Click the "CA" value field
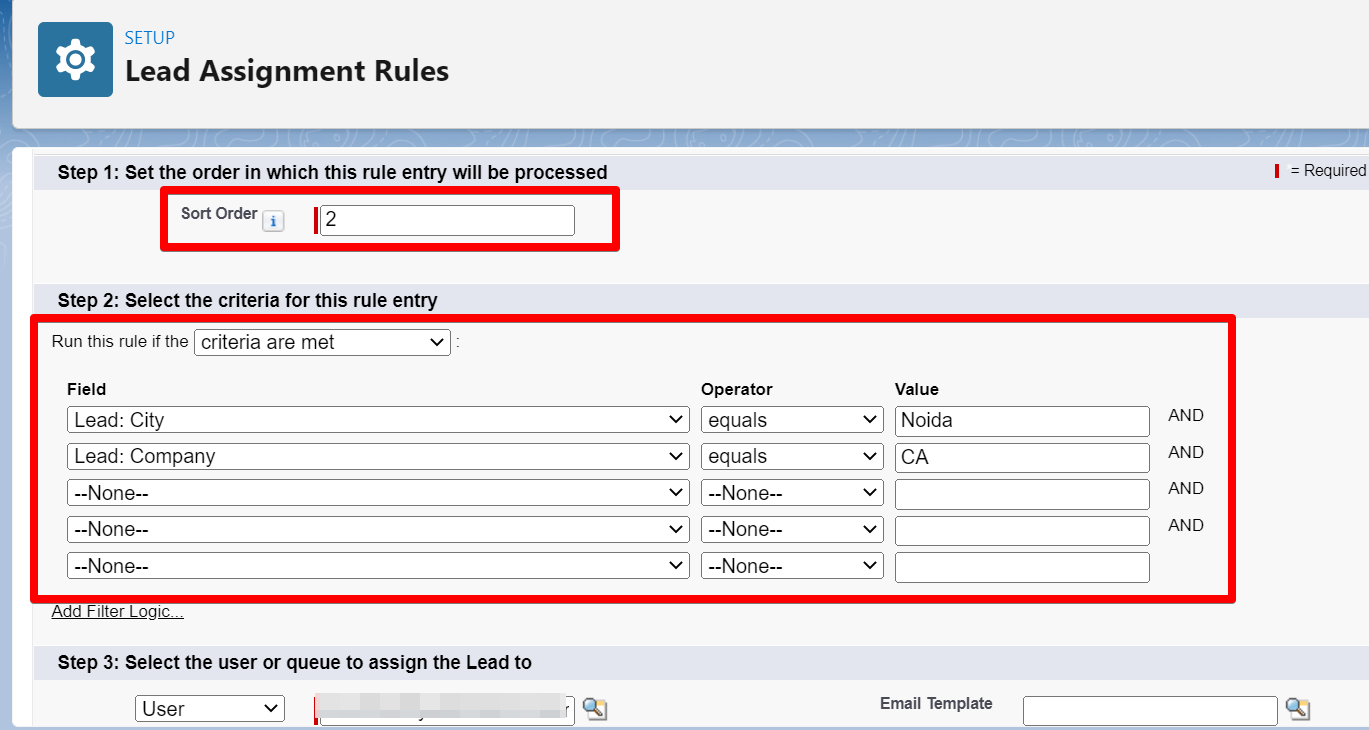1369x730 pixels. click(1021, 457)
